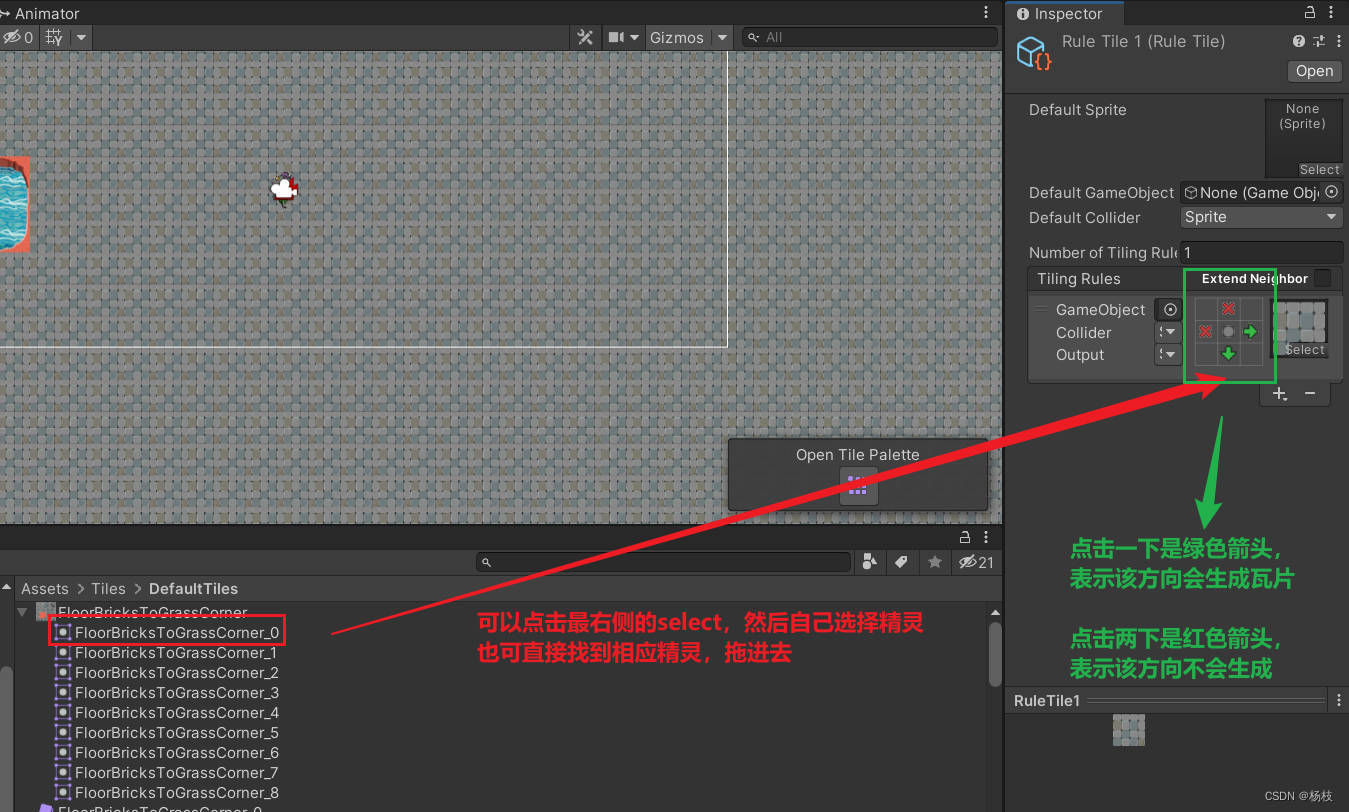1349x812 pixels.
Task: Open the Default Collider dropdown
Action: click(x=1262, y=217)
